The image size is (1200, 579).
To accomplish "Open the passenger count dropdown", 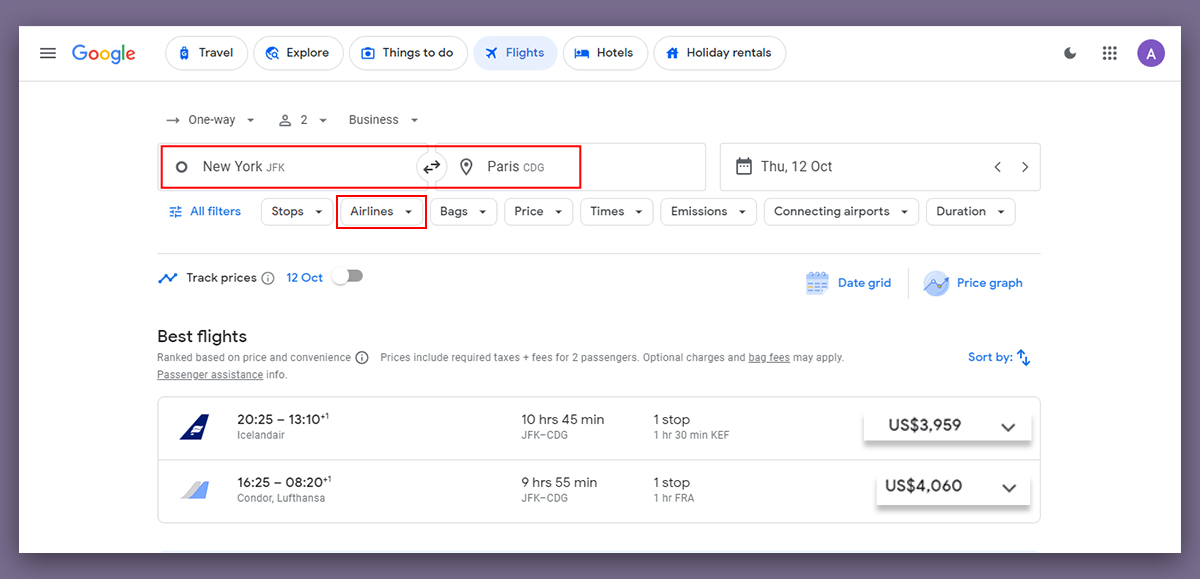I will point(303,120).
